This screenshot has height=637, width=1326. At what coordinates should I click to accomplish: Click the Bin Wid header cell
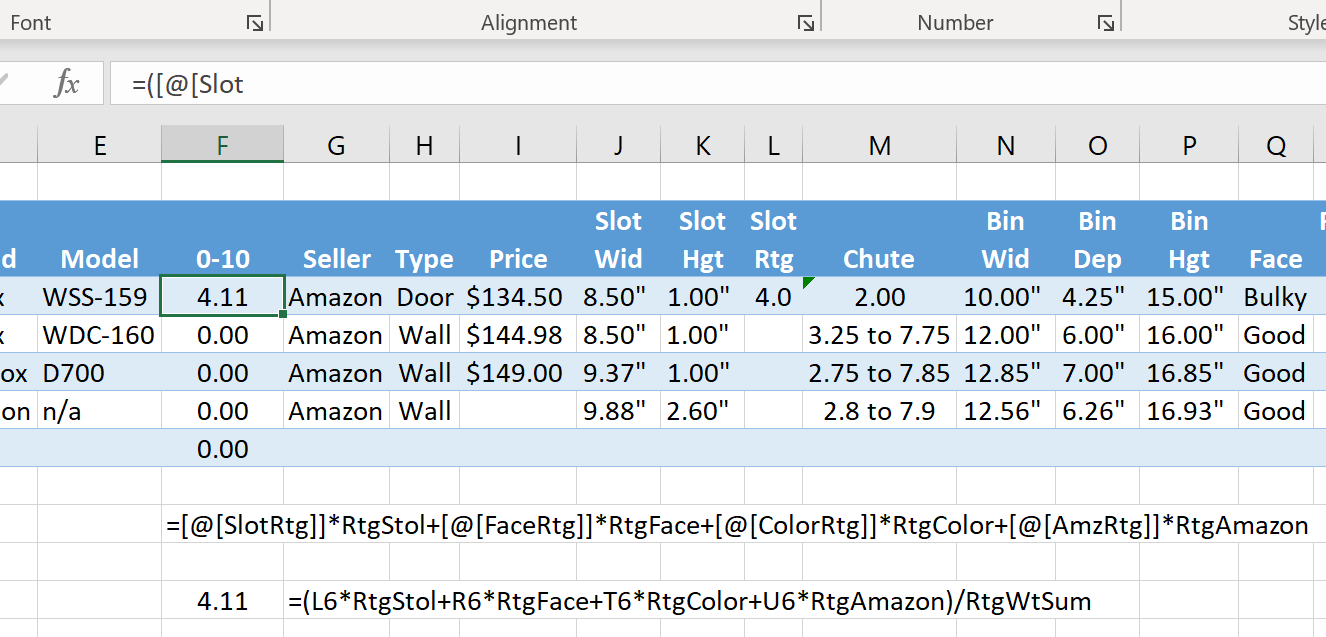click(x=1005, y=240)
